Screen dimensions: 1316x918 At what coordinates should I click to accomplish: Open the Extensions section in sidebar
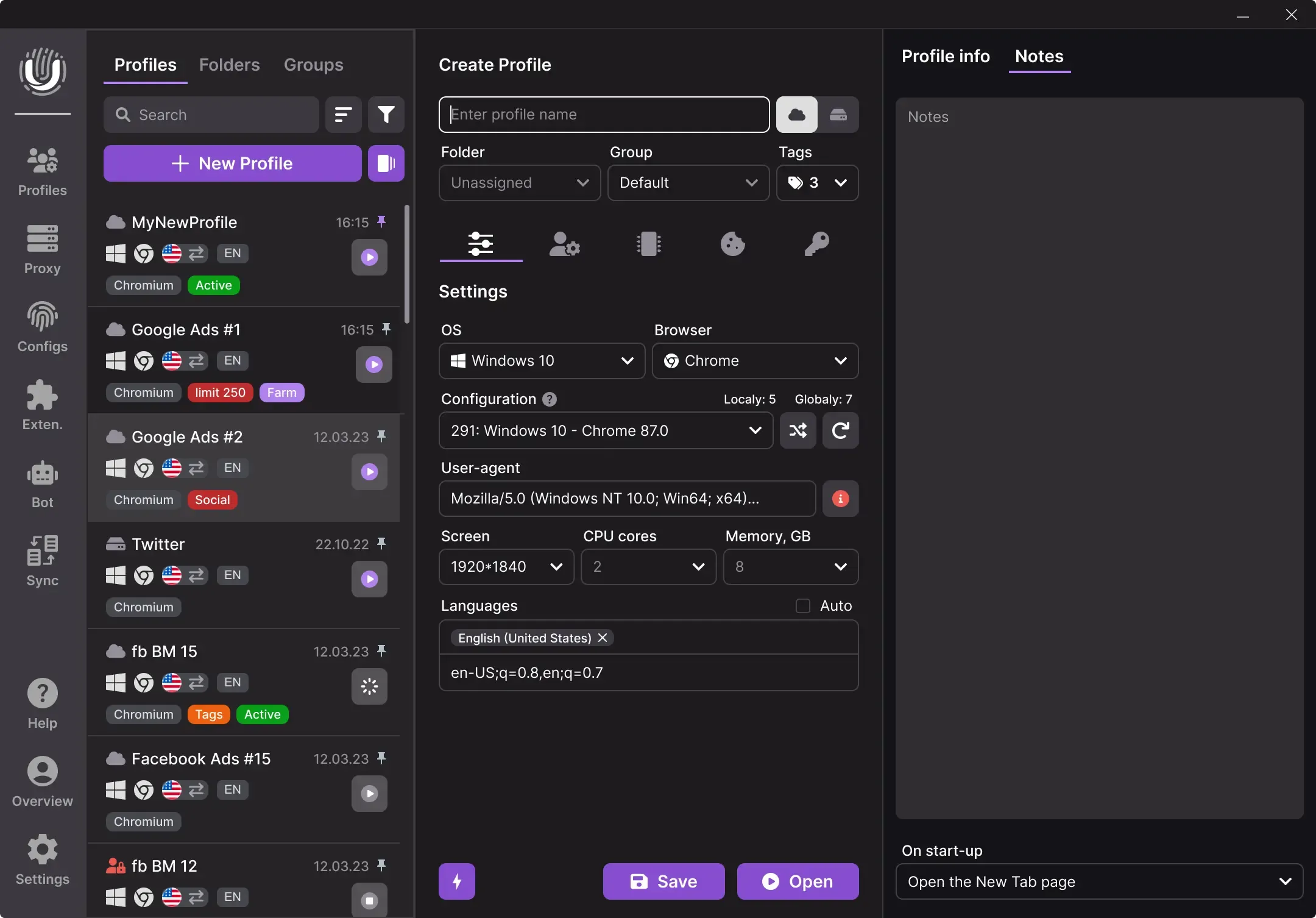[x=42, y=405]
